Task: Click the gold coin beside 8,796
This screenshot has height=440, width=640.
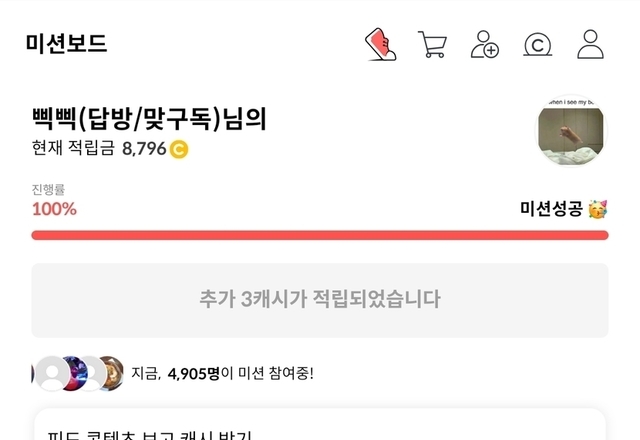Action: coord(180,151)
